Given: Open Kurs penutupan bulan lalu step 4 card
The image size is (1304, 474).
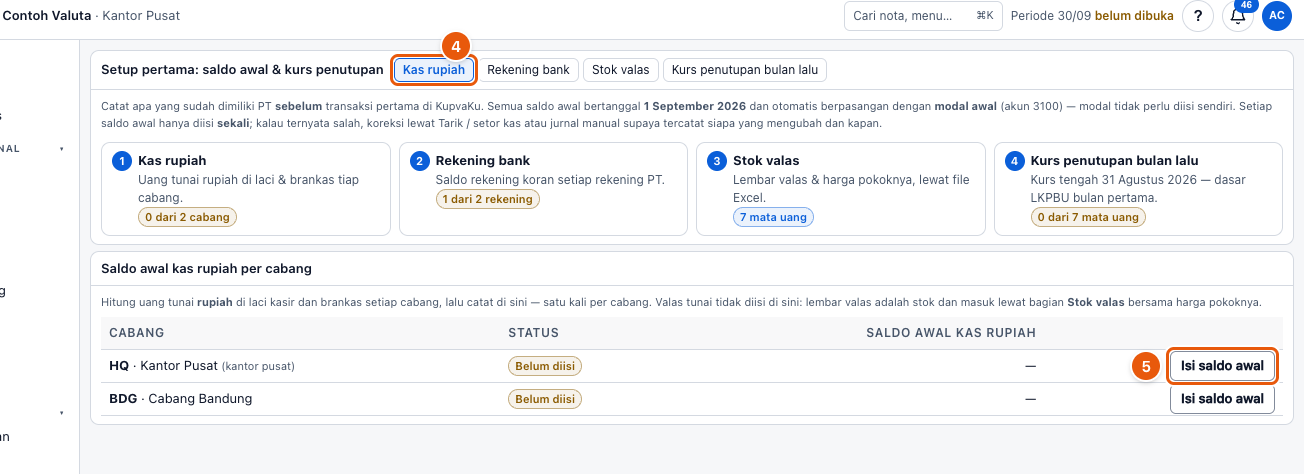Looking at the screenshot, I should click(1138, 189).
